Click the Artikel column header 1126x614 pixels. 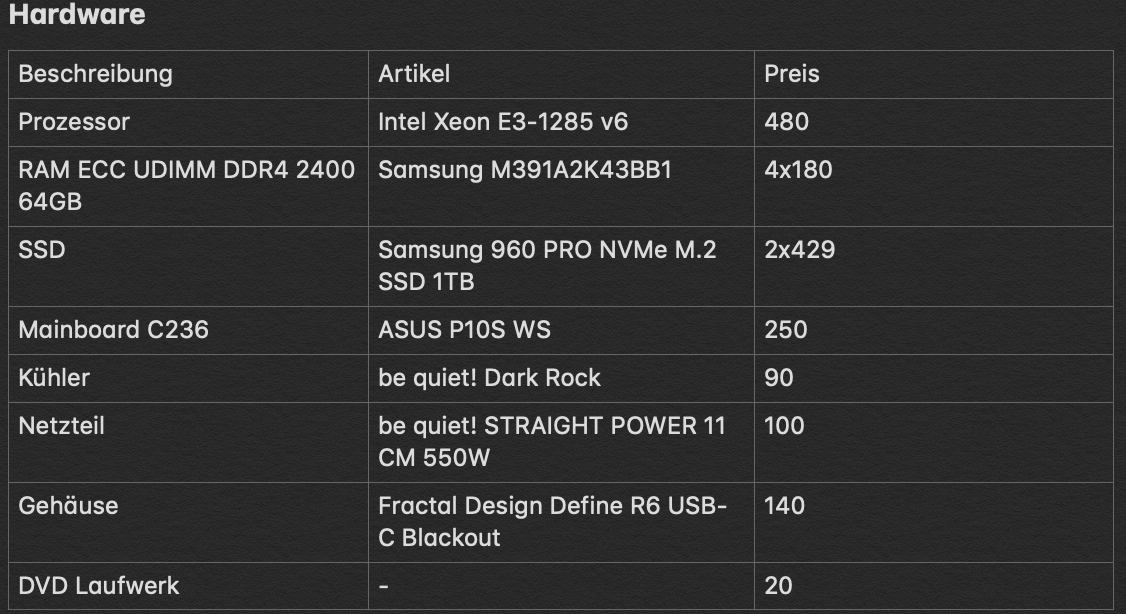(414, 74)
